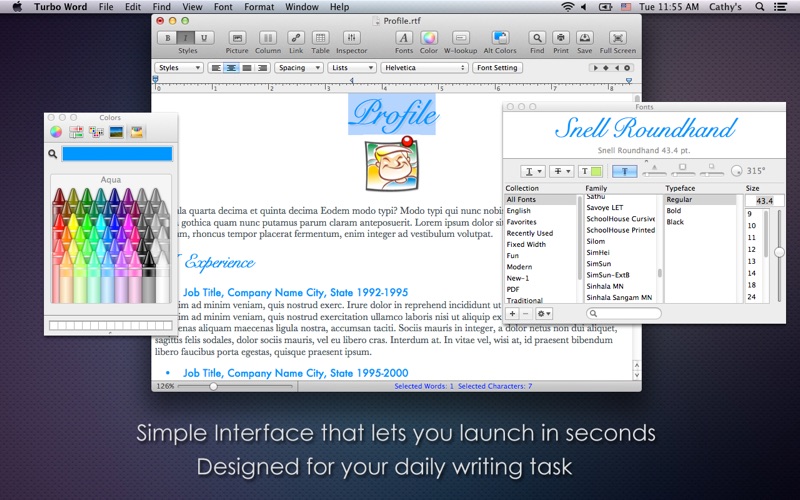Viewport: 800px width, 500px height.
Task: Open the Notification Center list icon
Action: (x=780, y=7)
